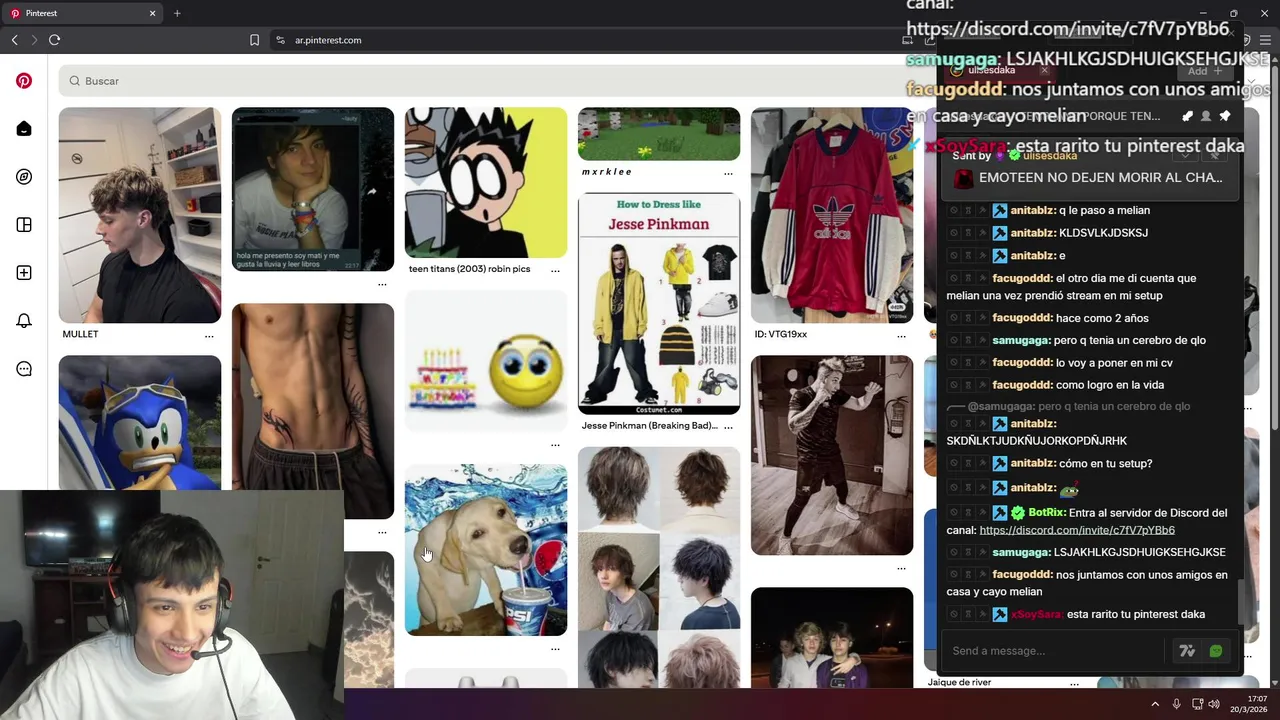The width and height of the screenshot is (1280, 720).
Task: Open the browser hamburger menu
Action: [x=1265, y=40]
